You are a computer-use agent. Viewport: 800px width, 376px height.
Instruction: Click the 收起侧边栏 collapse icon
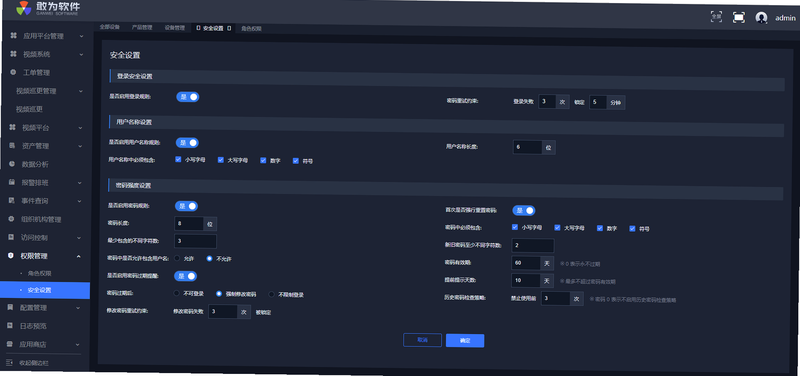(x=9, y=363)
